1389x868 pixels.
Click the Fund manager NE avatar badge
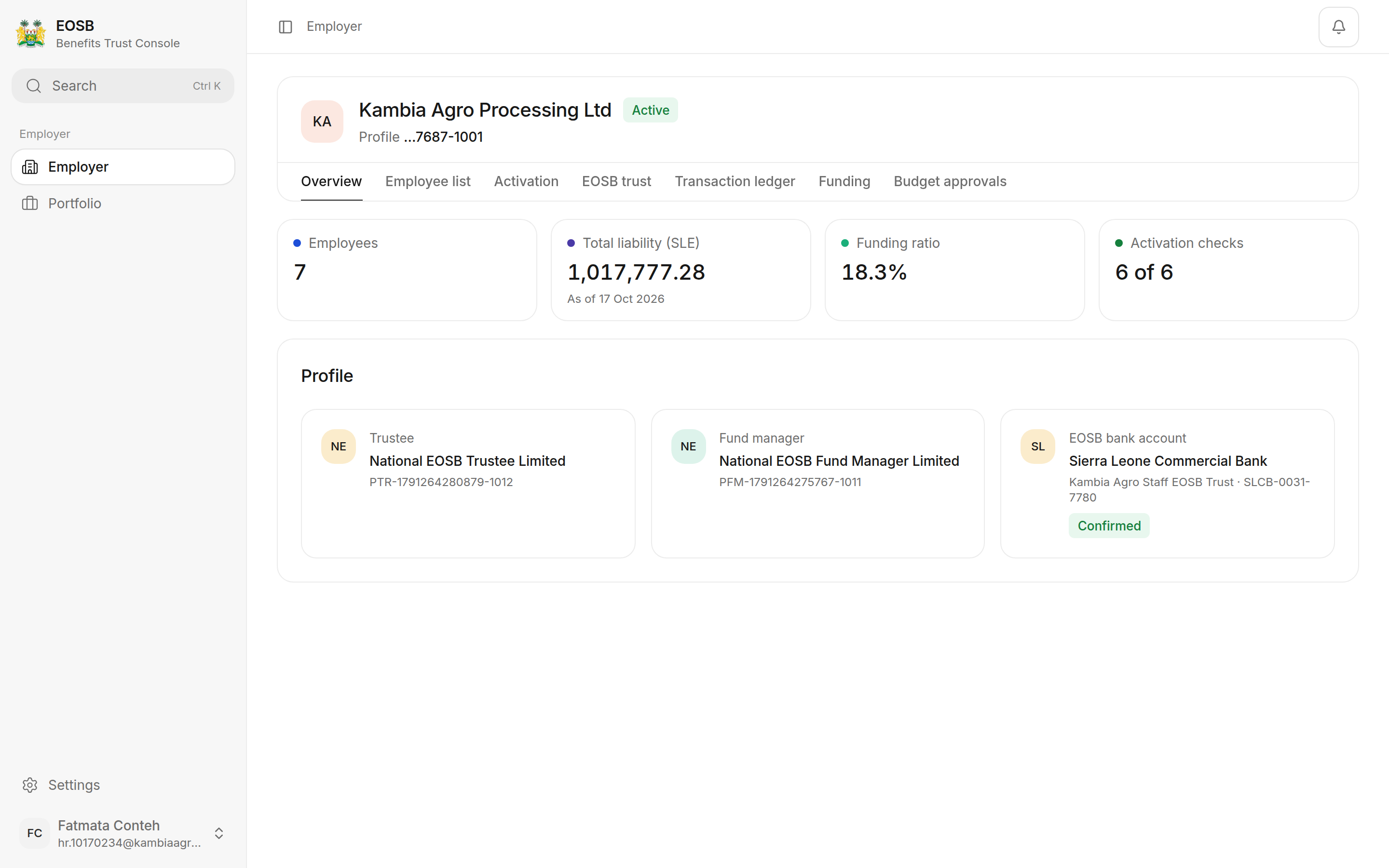688,447
